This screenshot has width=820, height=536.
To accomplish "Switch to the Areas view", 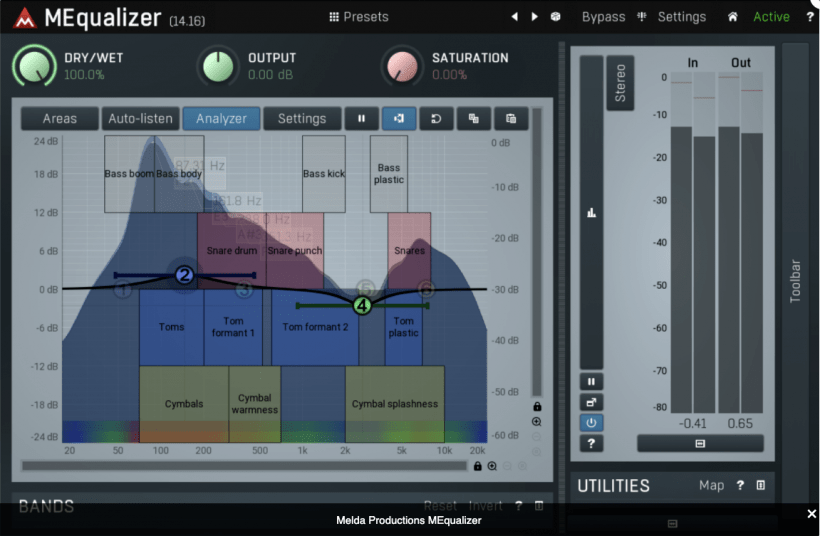I will [60, 119].
